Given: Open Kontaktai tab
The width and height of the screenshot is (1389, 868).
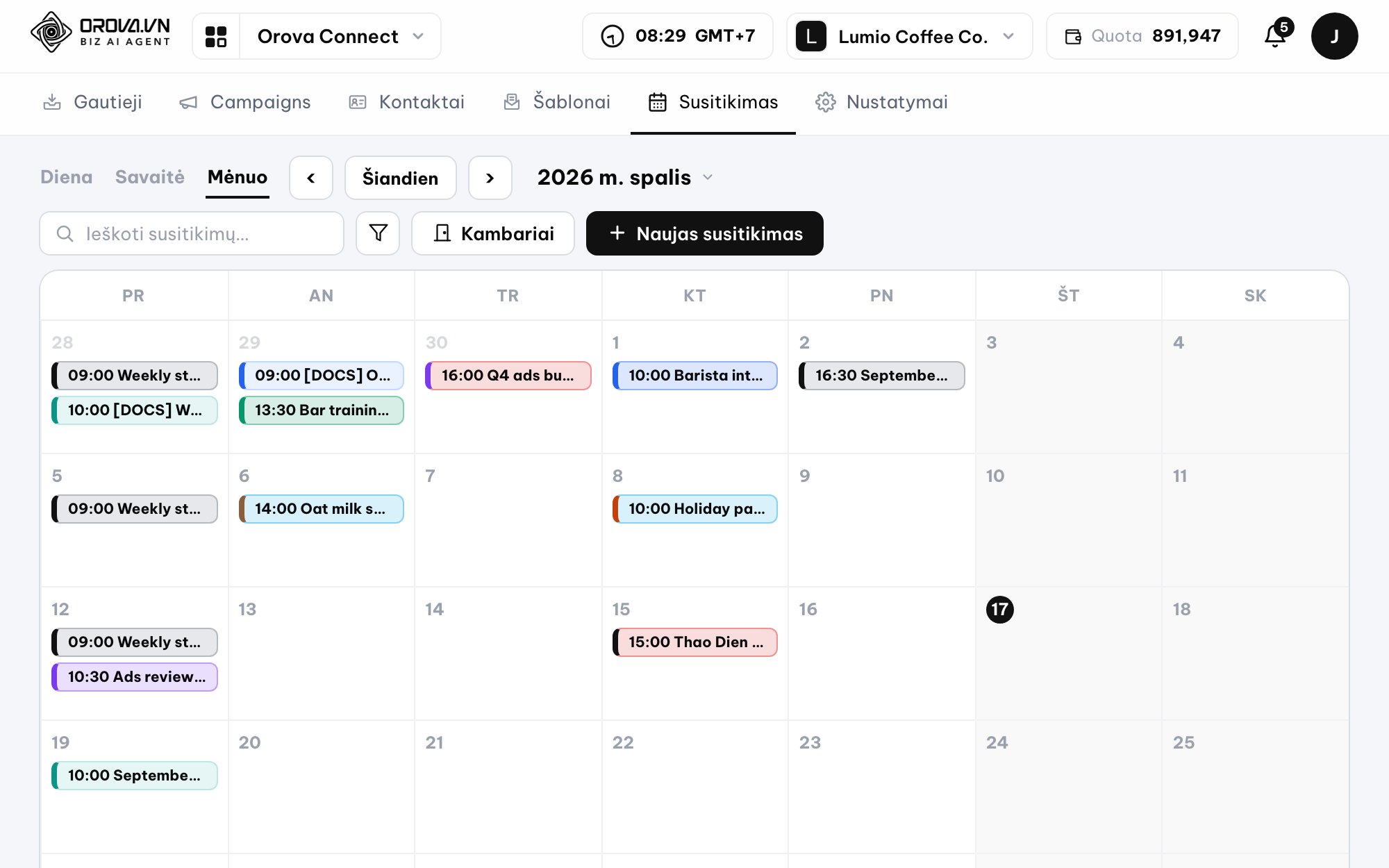Looking at the screenshot, I should [x=407, y=102].
